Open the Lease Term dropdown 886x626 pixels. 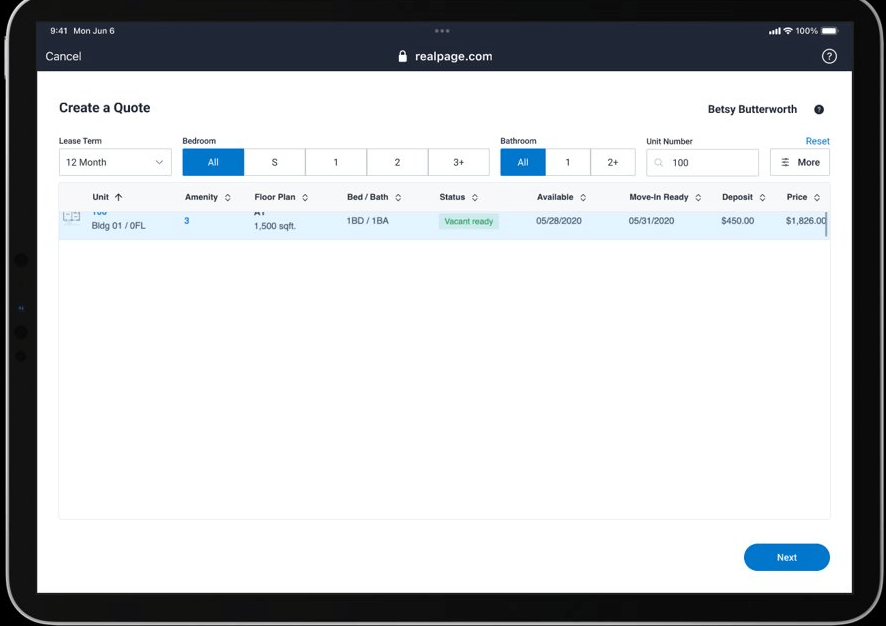[x=115, y=162]
